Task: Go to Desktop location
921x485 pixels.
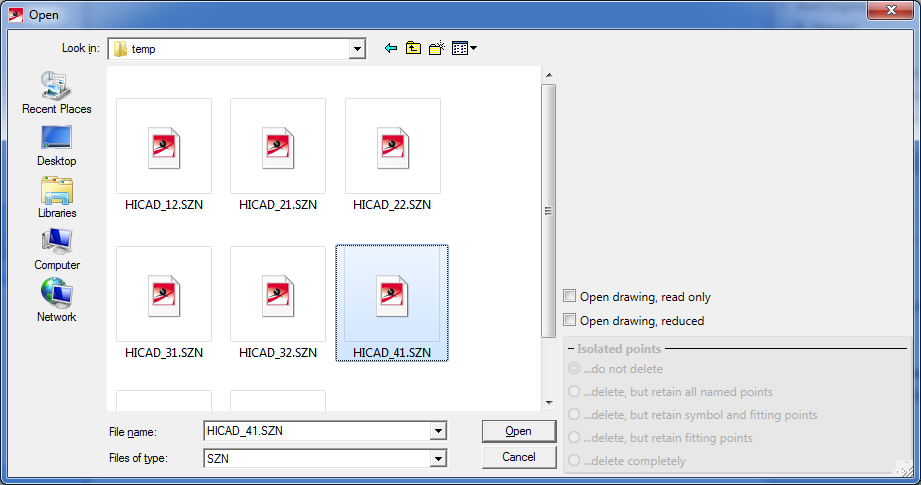Action: pos(56,146)
